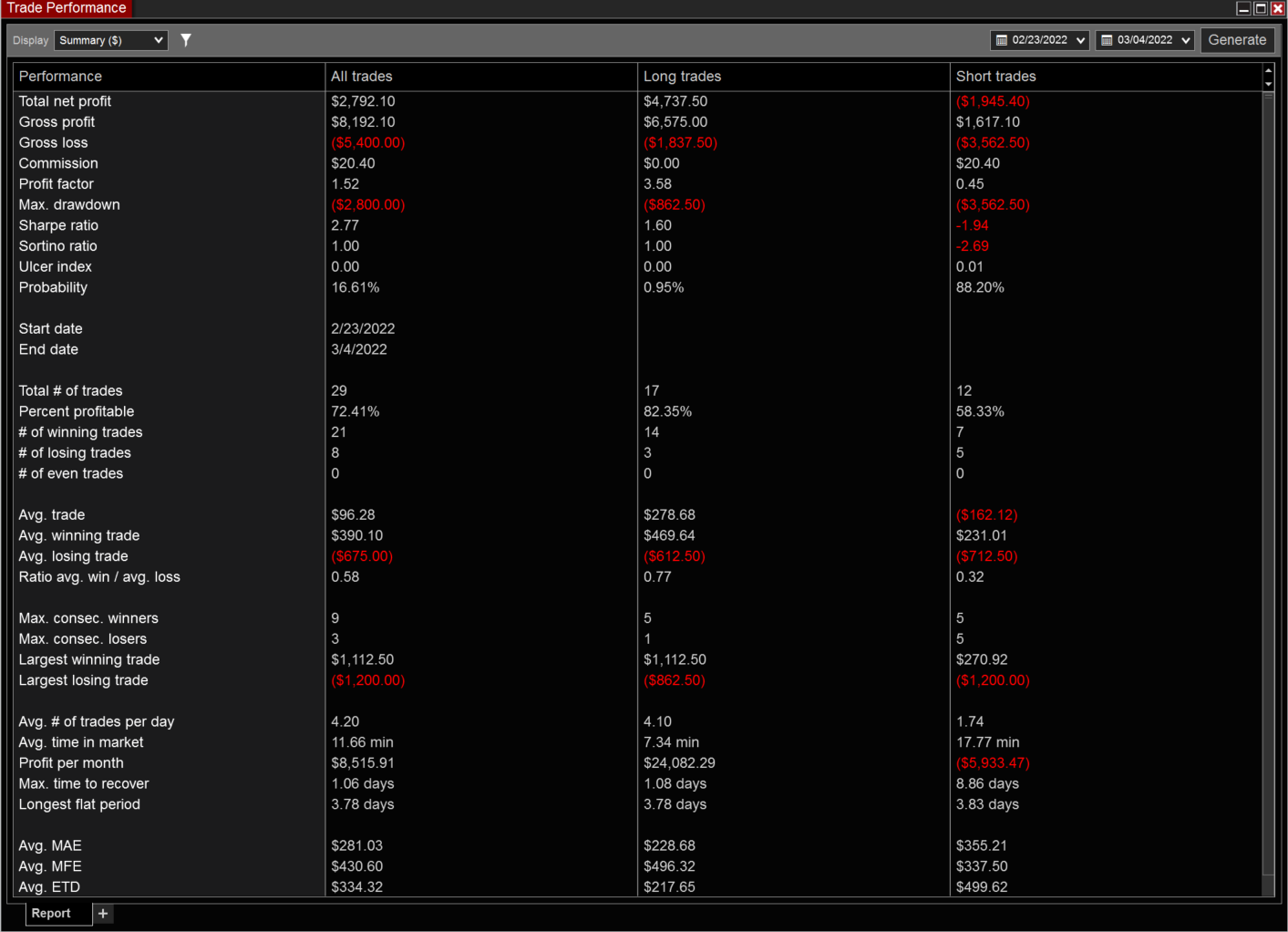Select End date value 3/4/2022
The width and height of the screenshot is (1288, 932).
pyautogui.click(x=359, y=349)
